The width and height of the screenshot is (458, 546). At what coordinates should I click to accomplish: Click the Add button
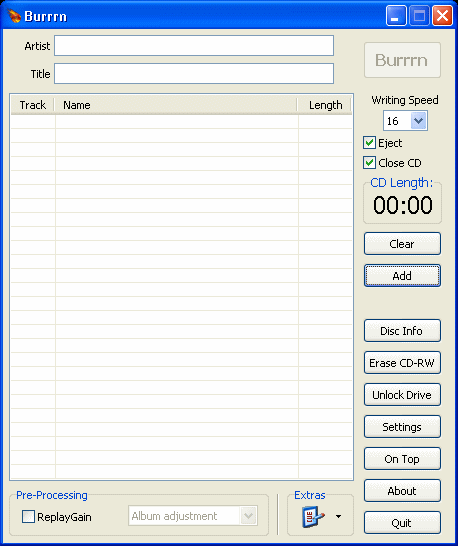point(402,276)
